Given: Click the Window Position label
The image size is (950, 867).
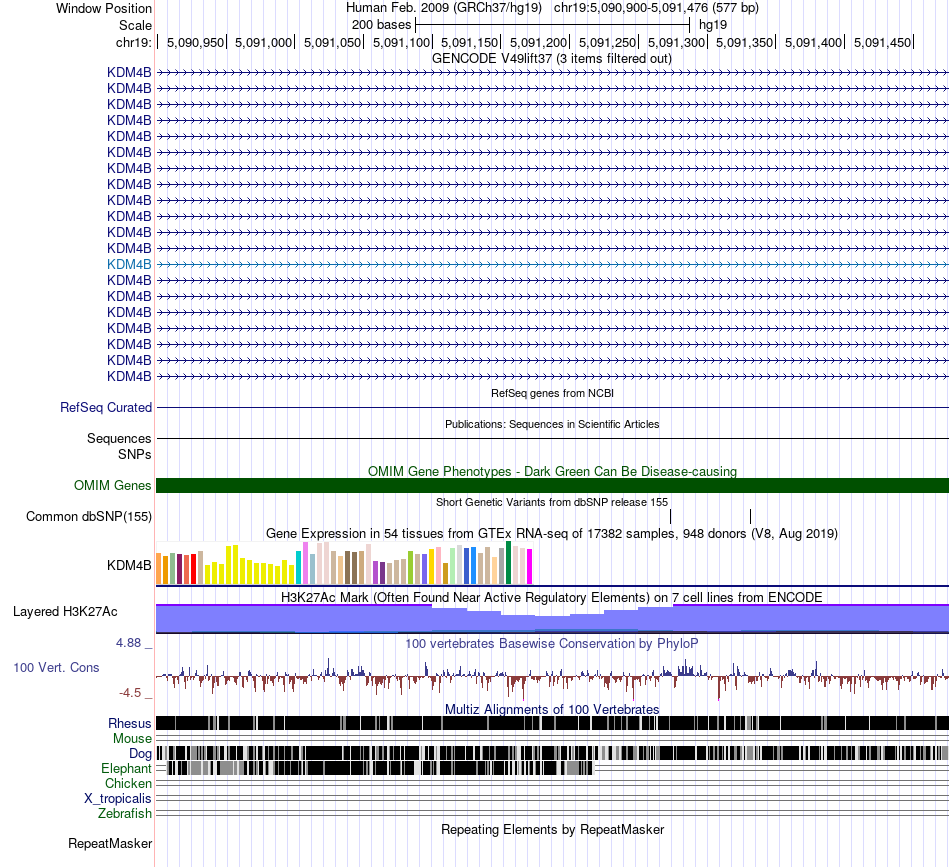Looking at the screenshot, I should (104, 8).
